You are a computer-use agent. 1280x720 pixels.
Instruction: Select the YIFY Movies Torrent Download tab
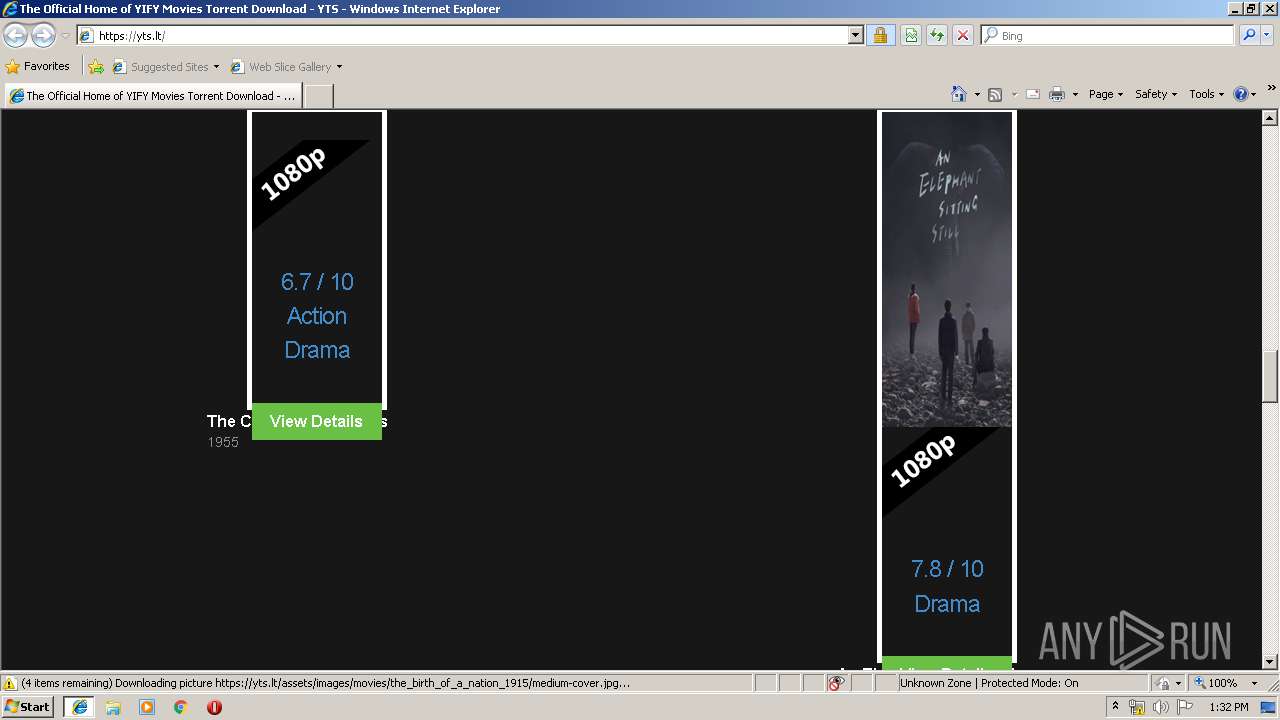[153, 96]
